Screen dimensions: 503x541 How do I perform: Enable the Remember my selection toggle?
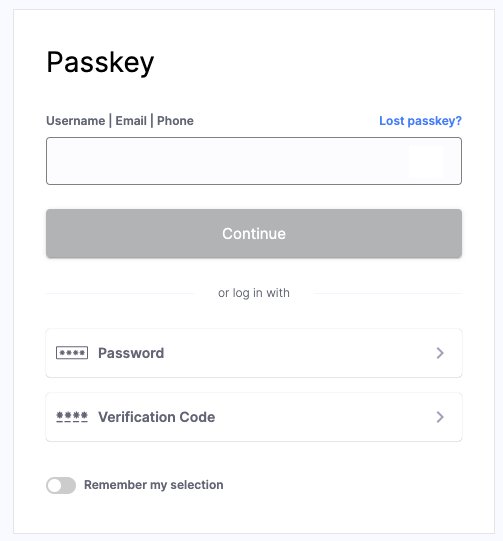pyautogui.click(x=61, y=485)
